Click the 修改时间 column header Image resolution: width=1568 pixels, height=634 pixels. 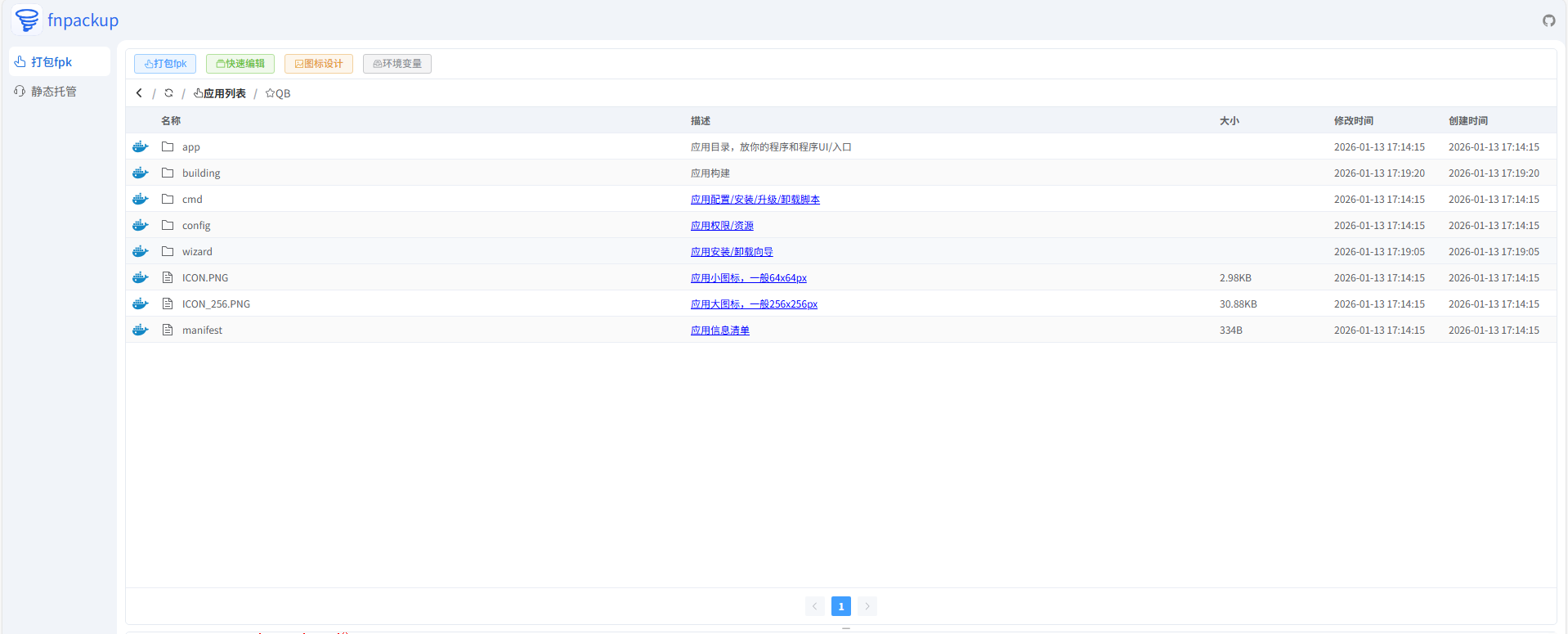click(x=1354, y=120)
